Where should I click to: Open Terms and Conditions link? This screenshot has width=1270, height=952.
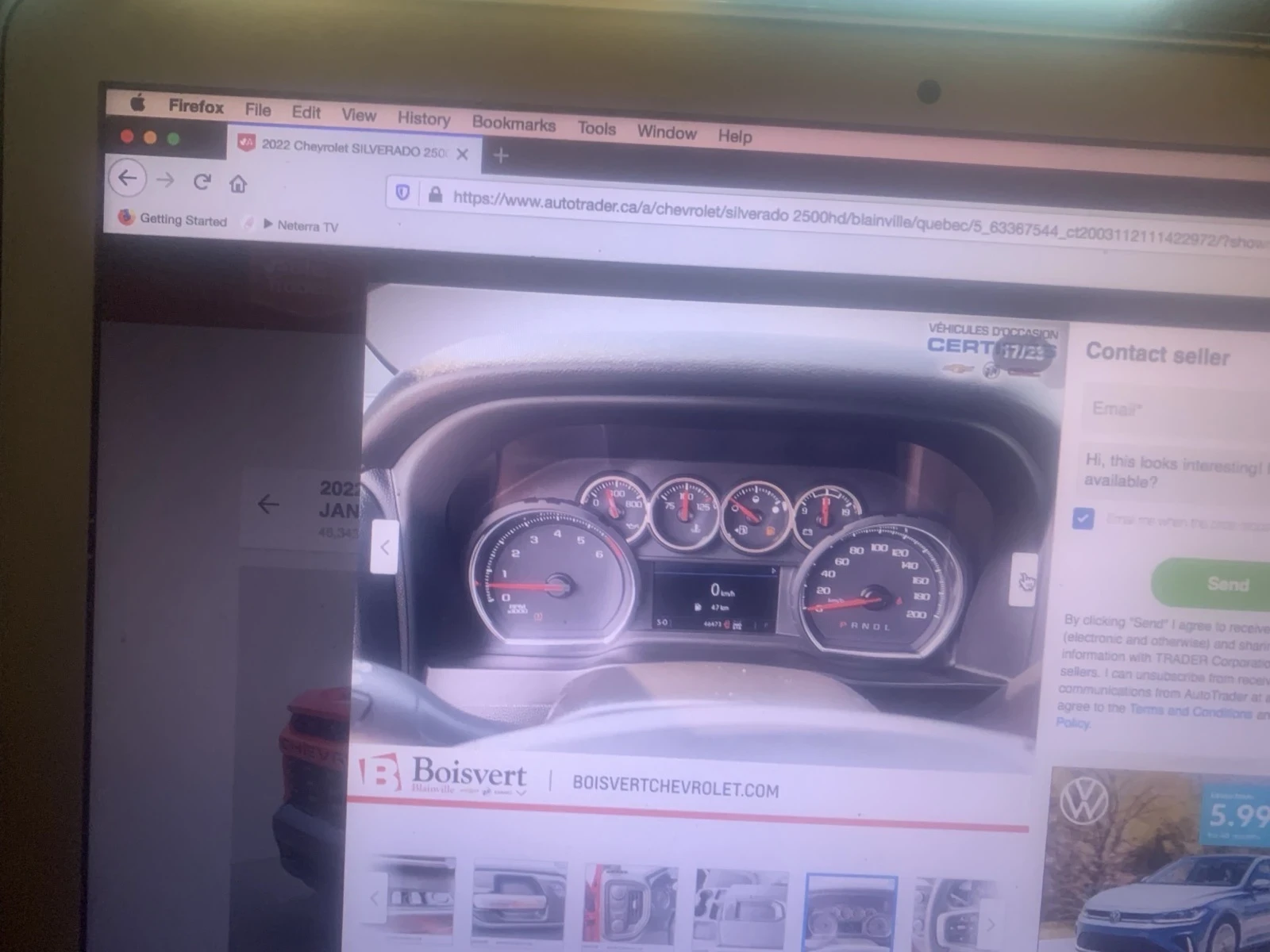[x=1190, y=712]
